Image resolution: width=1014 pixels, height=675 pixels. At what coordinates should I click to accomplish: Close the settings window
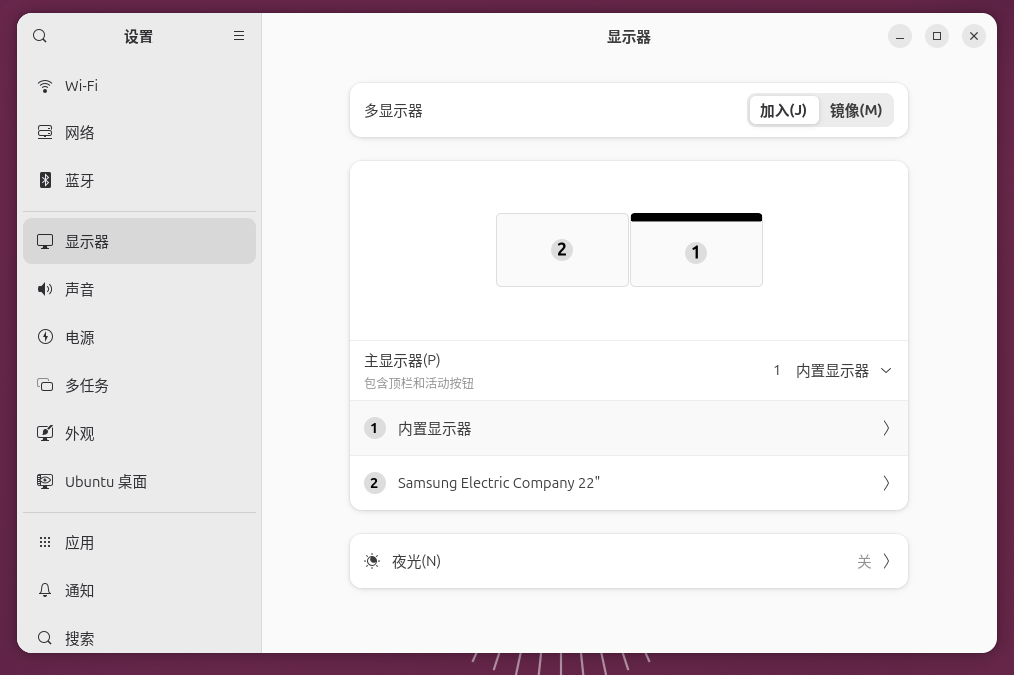coord(974,36)
